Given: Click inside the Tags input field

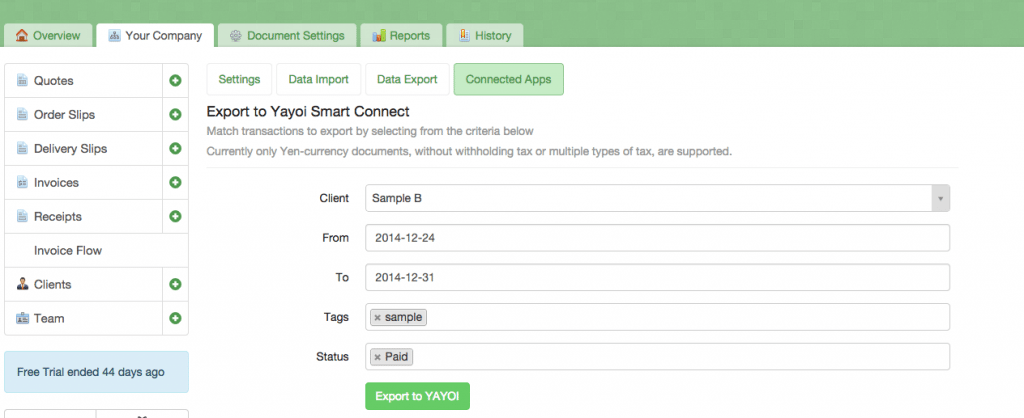Looking at the screenshot, I should click(657, 317).
